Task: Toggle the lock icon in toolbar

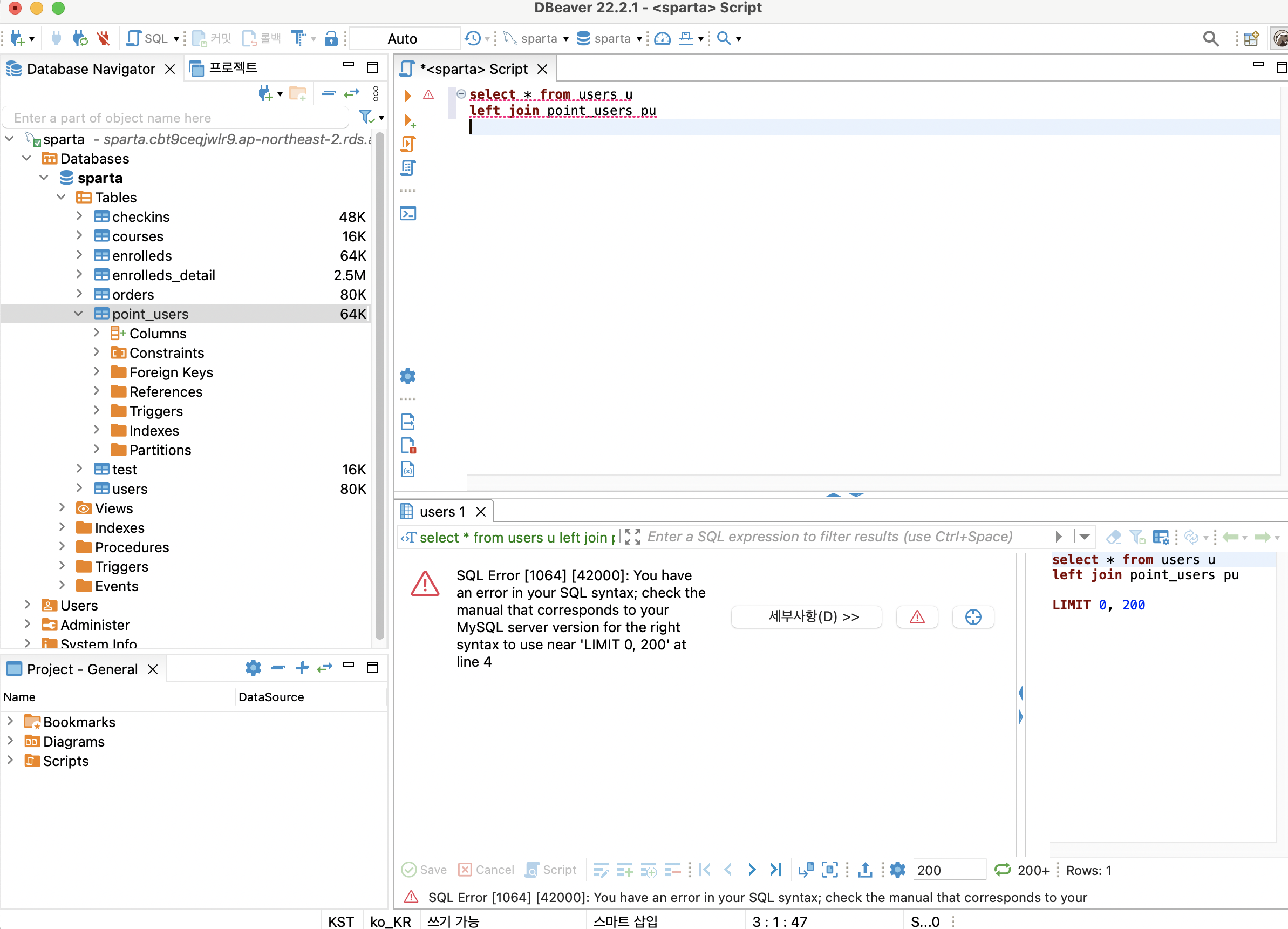Action: coord(331,39)
